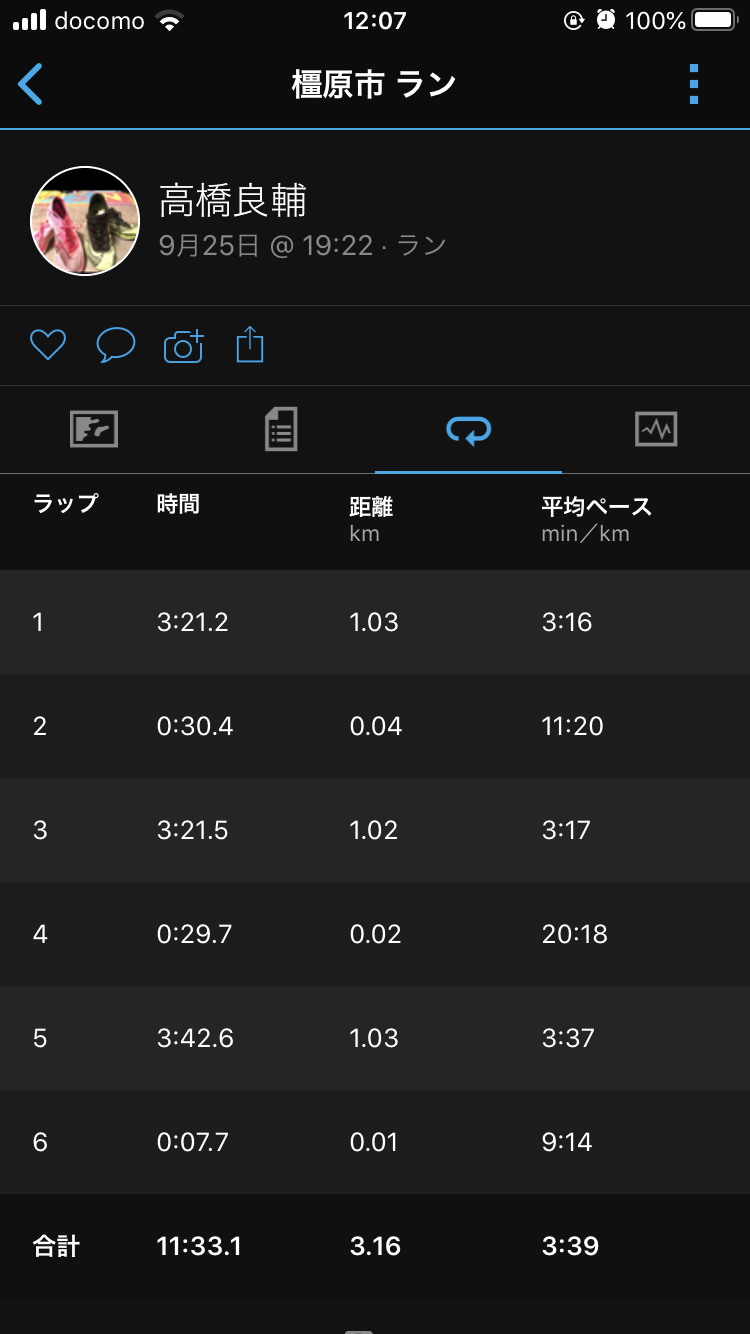The width and height of the screenshot is (750, 1334).
Task: Tap the 橿原市 ラン activity title
Action: click(x=374, y=85)
